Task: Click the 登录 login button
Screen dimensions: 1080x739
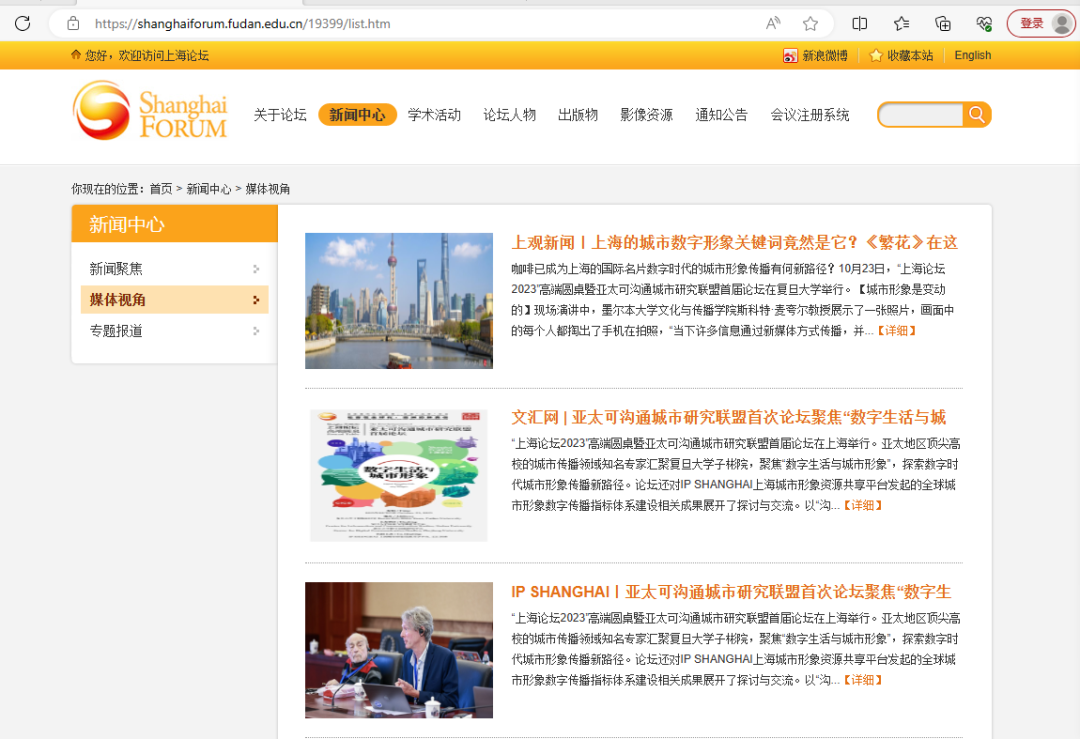Action: pyautogui.click(x=1034, y=23)
